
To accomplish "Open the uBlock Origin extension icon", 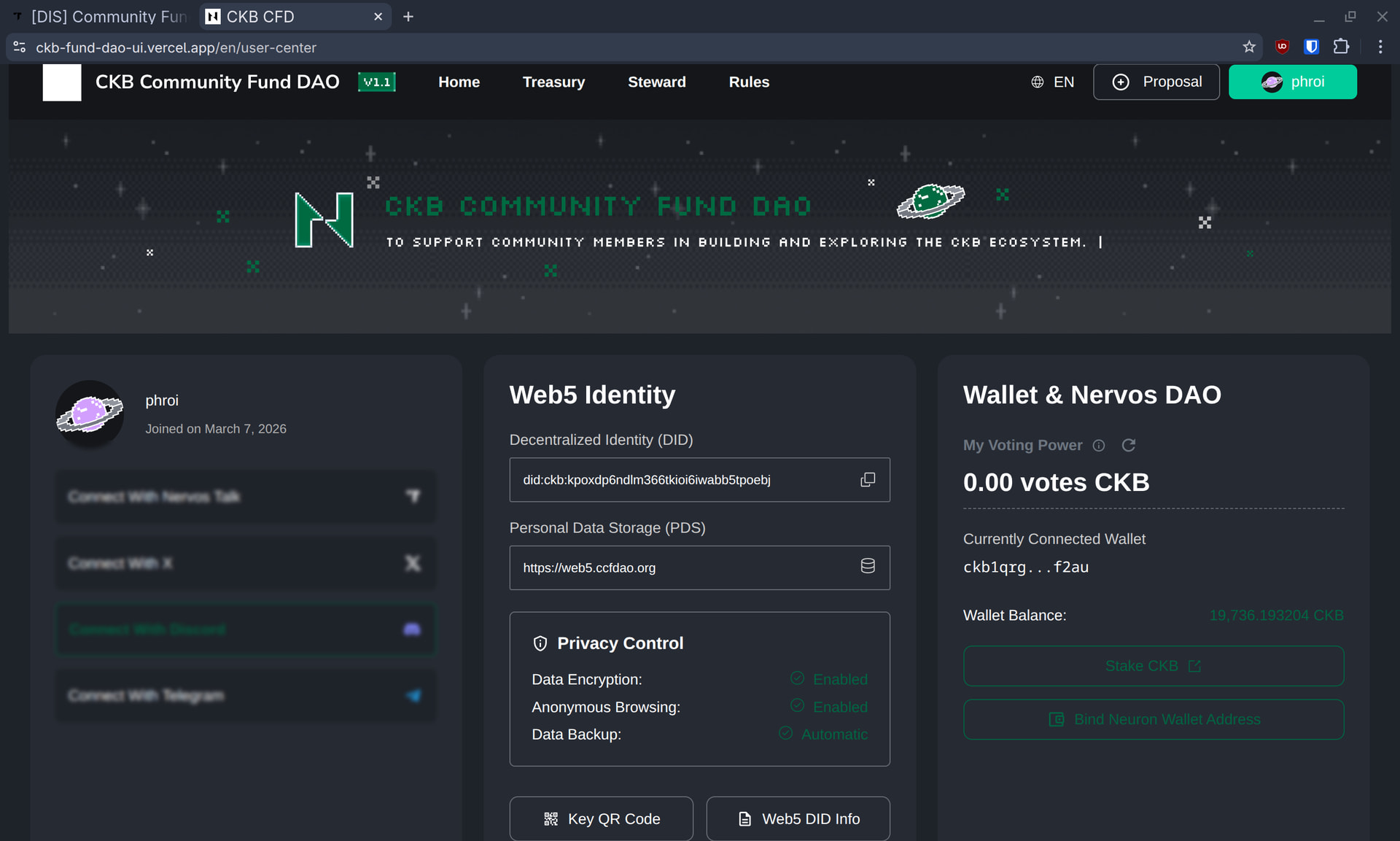I will 1282,47.
